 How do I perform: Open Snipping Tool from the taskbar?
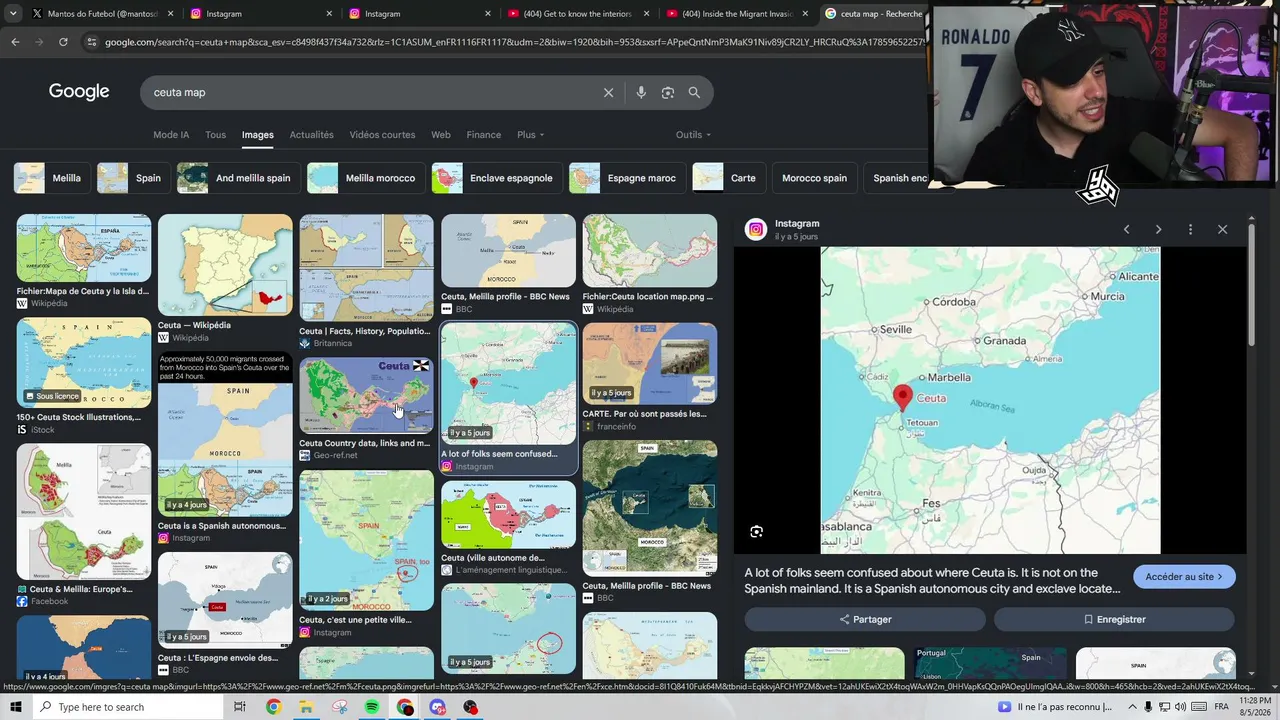coord(339,707)
